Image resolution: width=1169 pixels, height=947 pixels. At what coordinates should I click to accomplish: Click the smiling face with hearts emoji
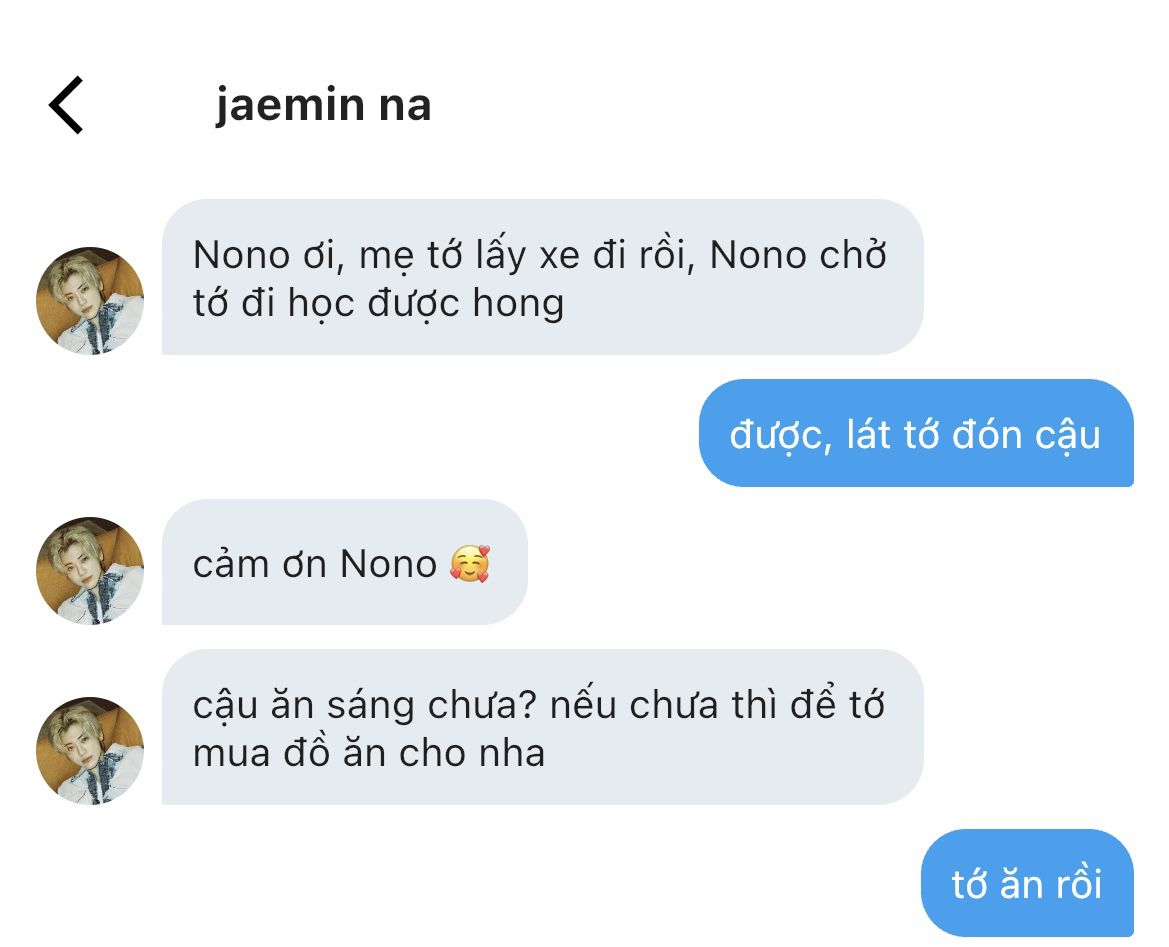470,564
